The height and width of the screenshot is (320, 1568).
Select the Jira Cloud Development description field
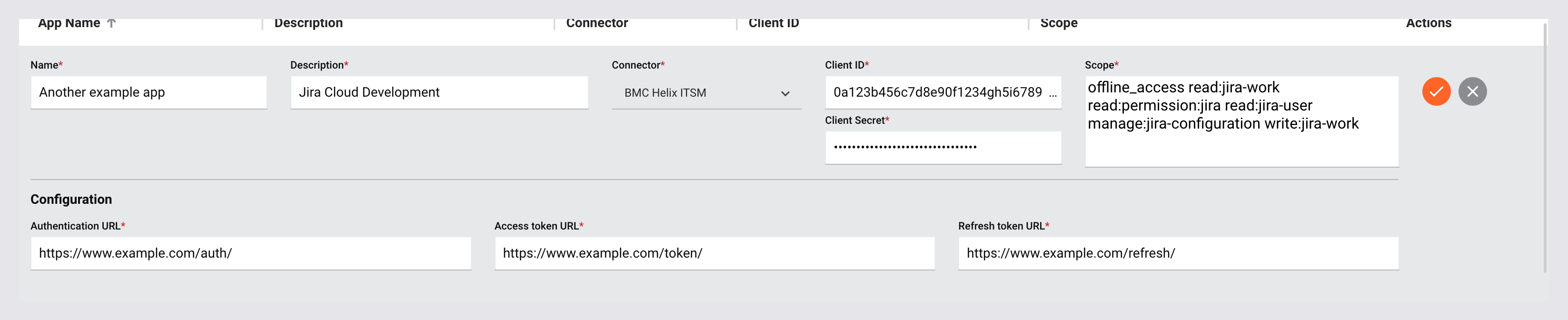(439, 92)
